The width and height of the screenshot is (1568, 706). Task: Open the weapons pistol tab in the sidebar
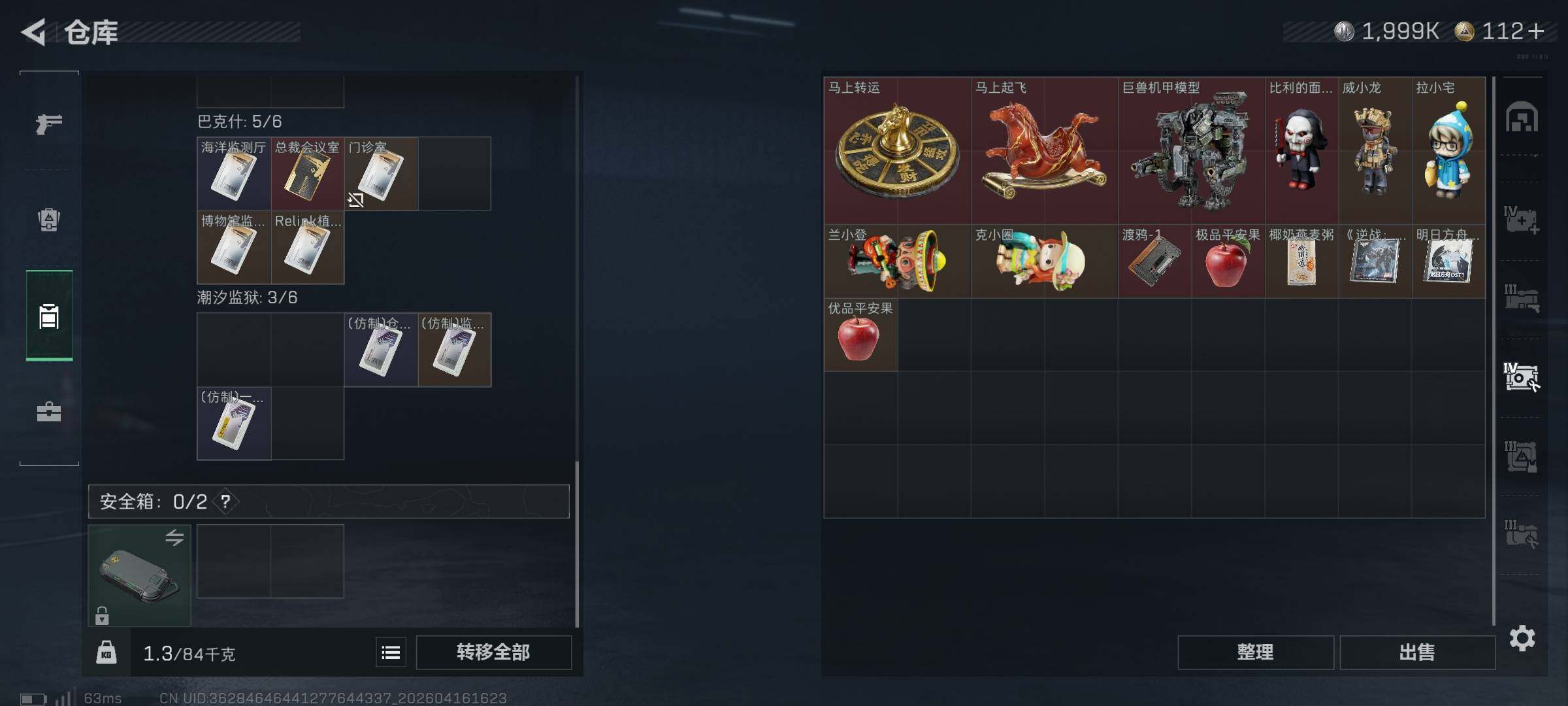click(49, 123)
